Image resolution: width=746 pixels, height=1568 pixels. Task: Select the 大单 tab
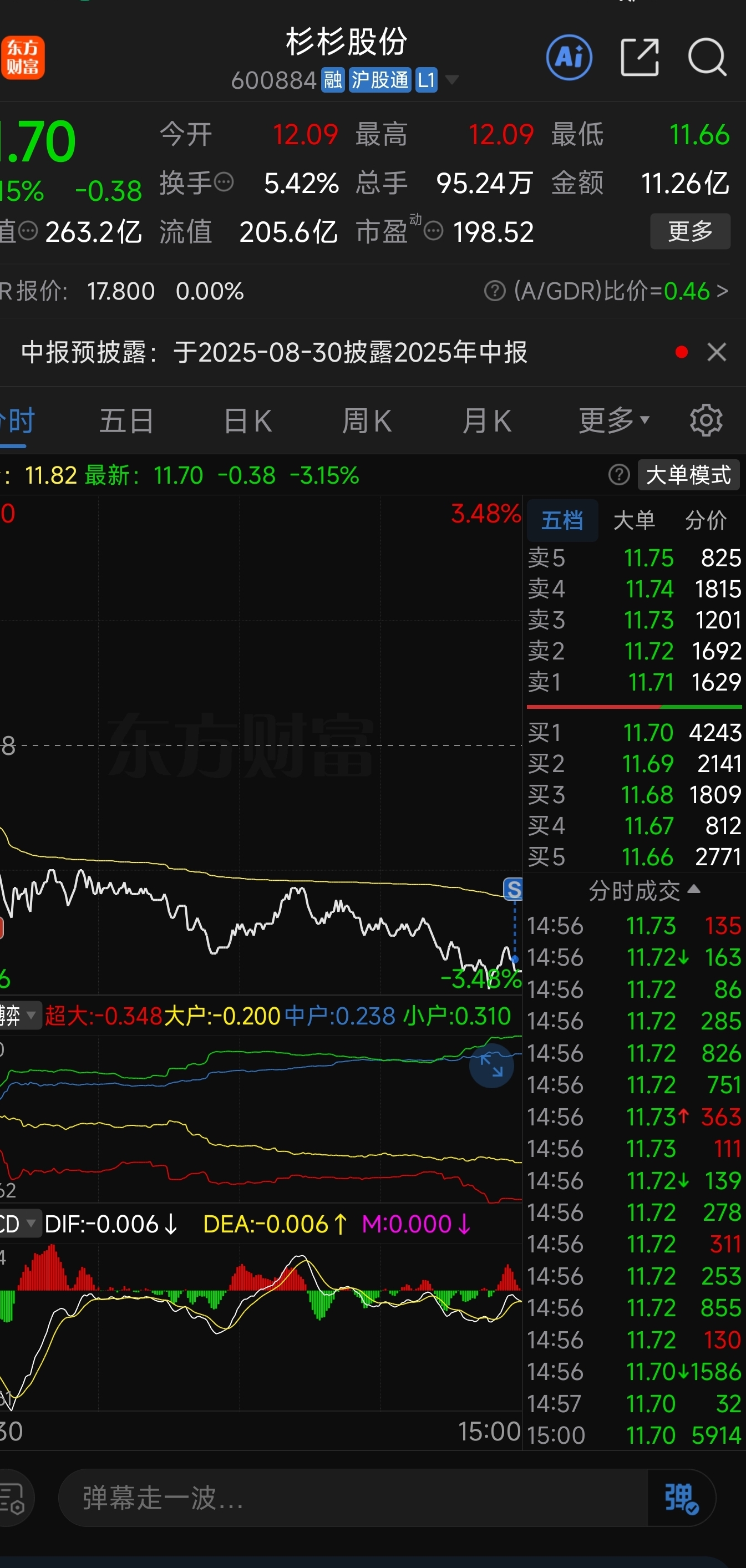pos(634,521)
